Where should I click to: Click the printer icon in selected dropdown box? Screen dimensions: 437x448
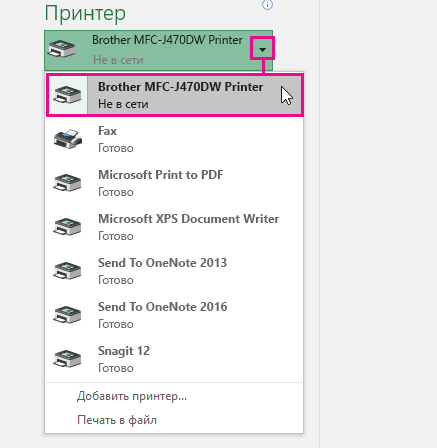(62, 49)
